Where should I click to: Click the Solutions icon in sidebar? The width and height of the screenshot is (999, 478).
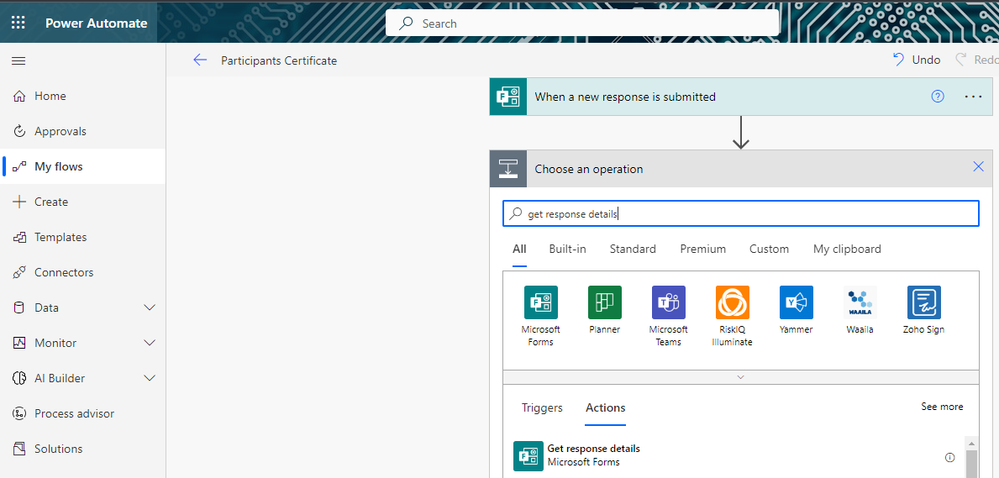pyautogui.click(x=19, y=449)
